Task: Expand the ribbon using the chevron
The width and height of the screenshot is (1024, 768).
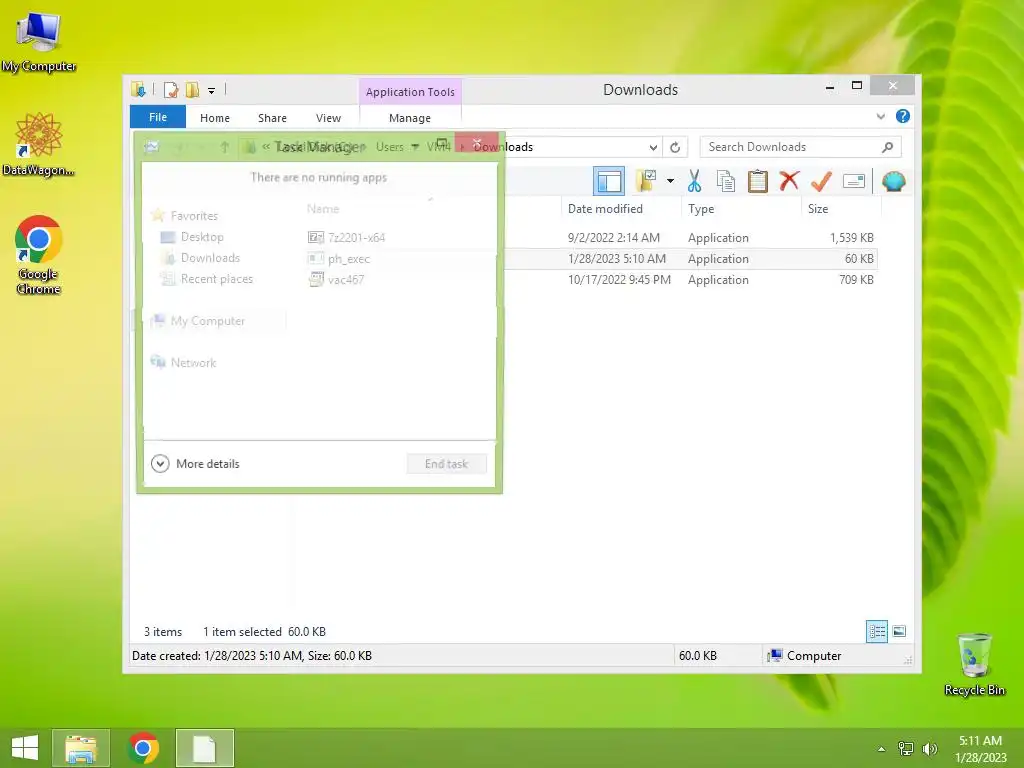Action: [880, 116]
